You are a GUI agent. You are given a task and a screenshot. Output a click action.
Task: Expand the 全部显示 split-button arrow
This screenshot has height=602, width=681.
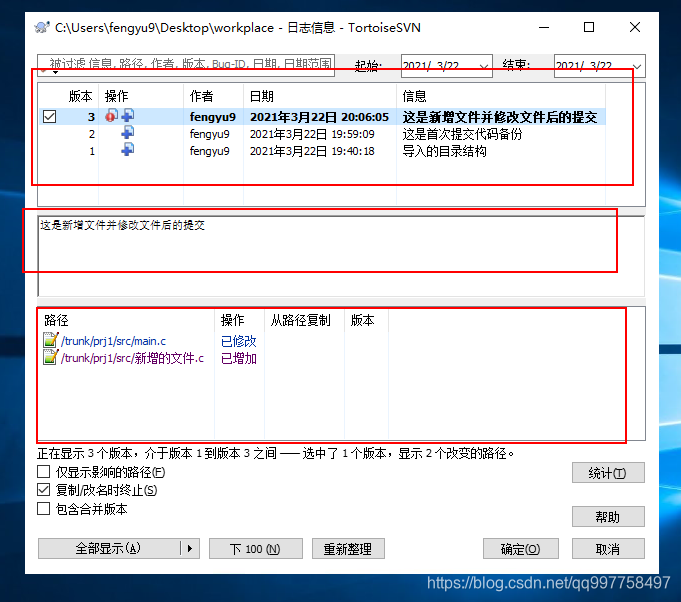coord(190,549)
